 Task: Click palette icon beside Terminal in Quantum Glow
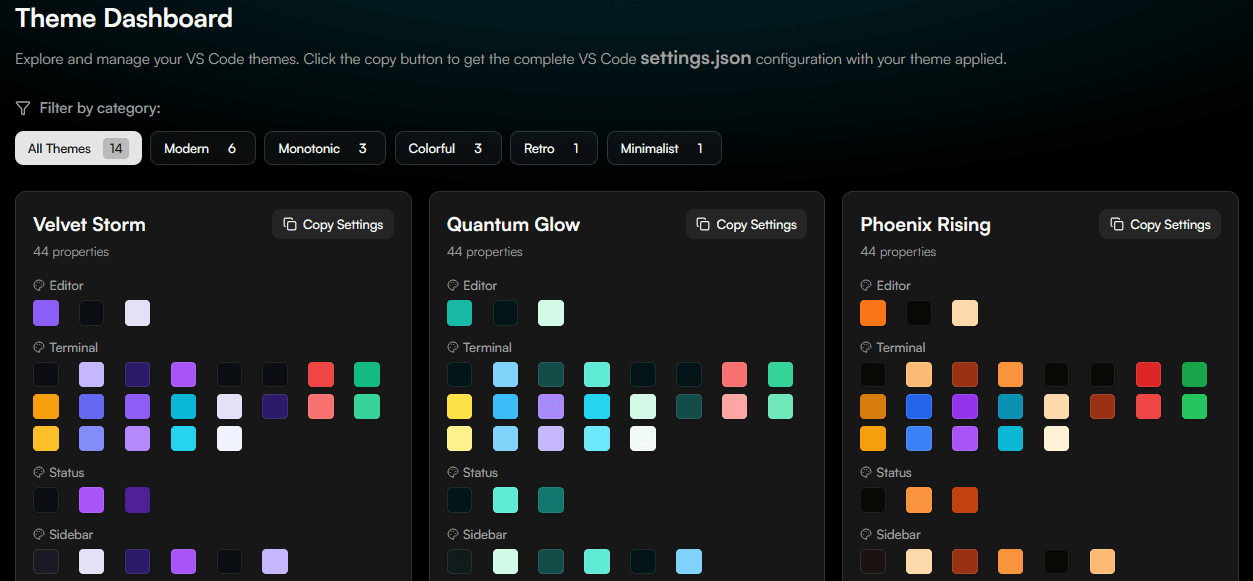click(453, 347)
